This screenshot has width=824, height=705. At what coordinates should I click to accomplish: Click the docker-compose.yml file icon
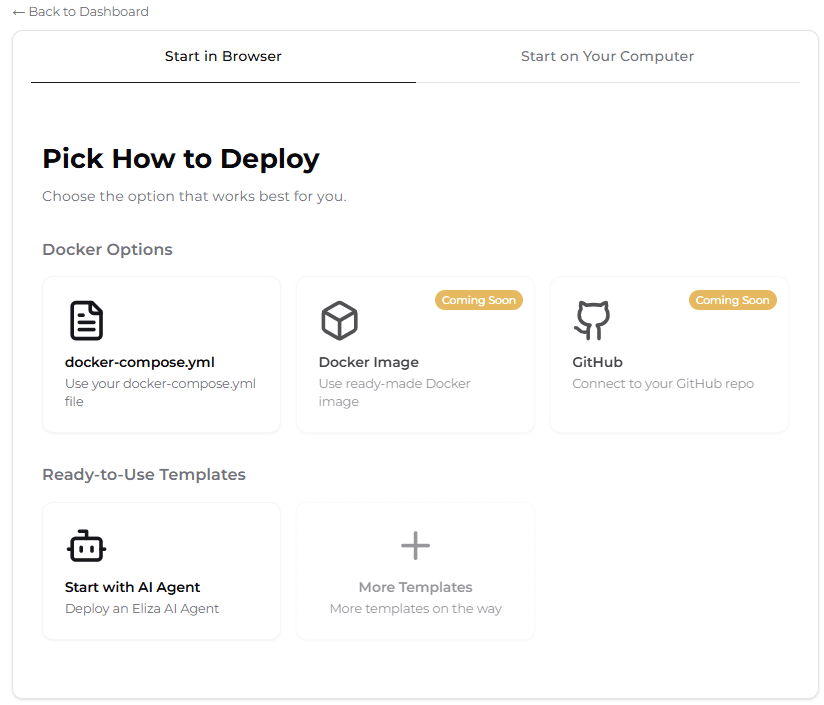click(x=86, y=321)
